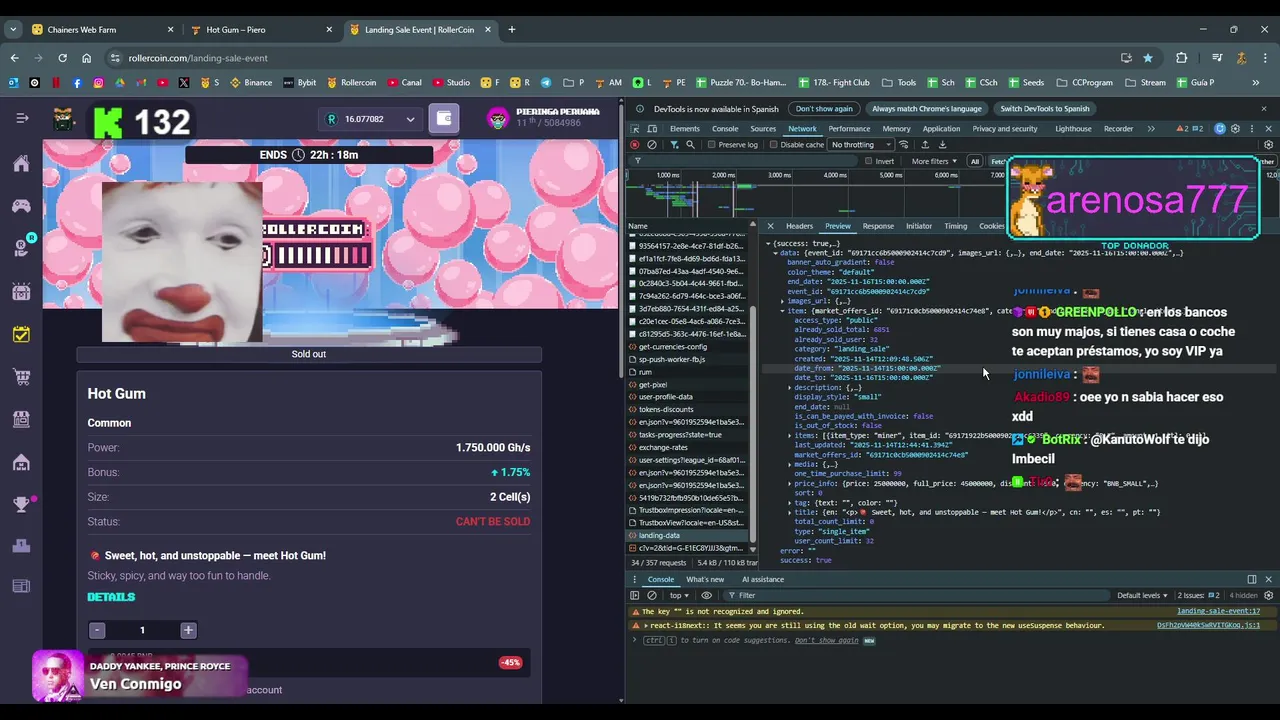Open Network panel settings gear
This screenshot has height=720, width=1280.
(1268, 145)
